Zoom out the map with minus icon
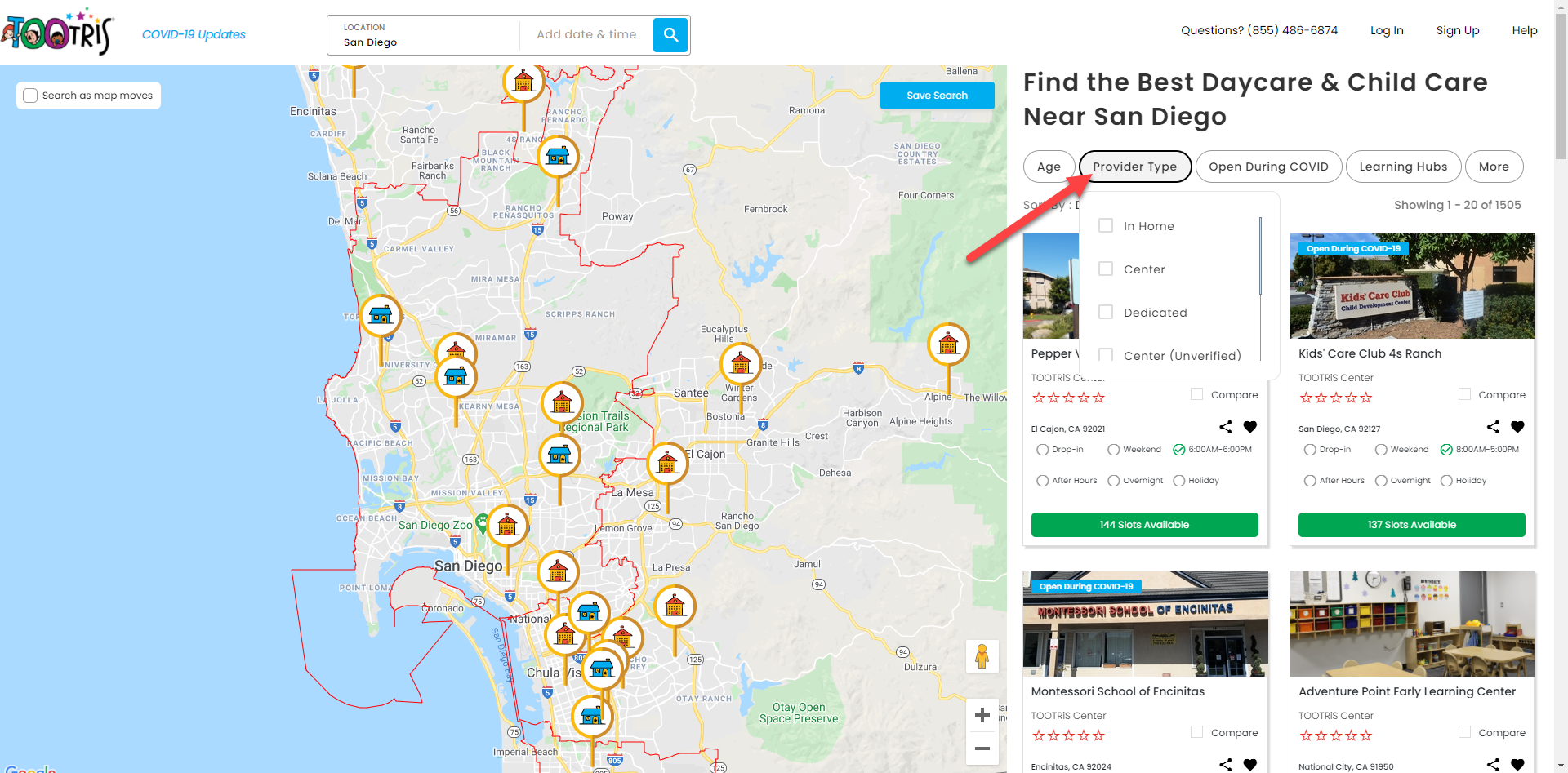Image resolution: width=1568 pixels, height=773 pixels. coord(982,749)
